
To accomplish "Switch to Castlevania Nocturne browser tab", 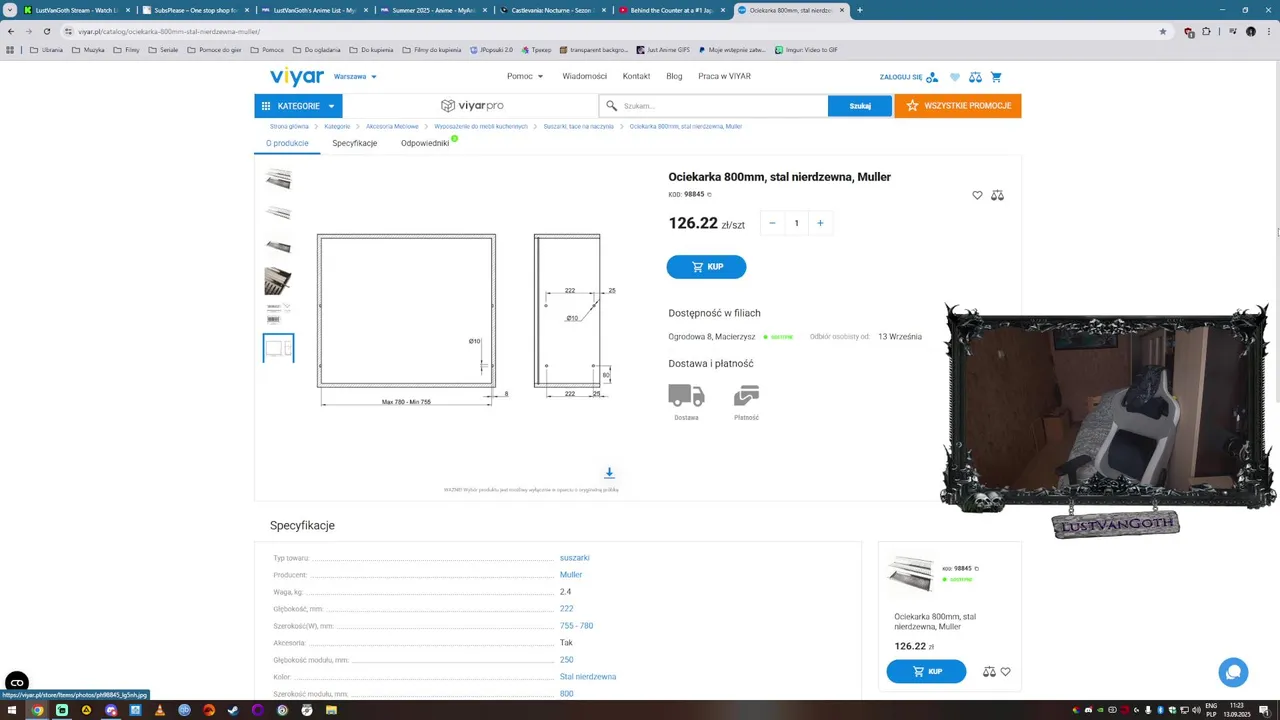I will (553, 10).
